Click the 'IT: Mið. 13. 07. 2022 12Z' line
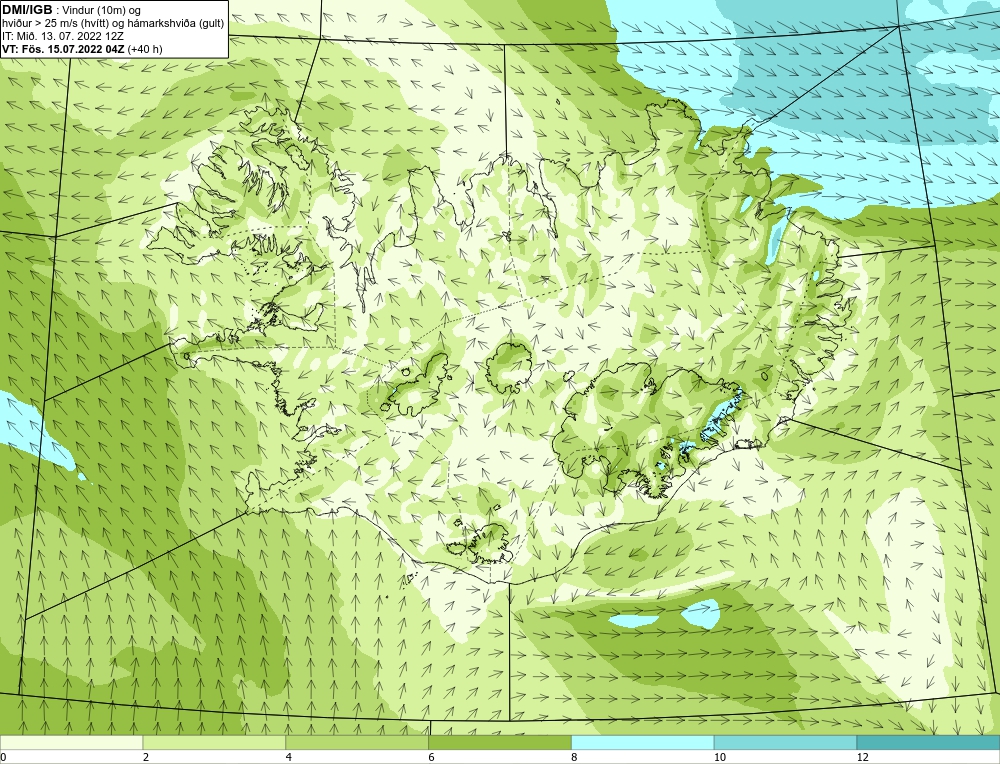 tap(62, 36)
